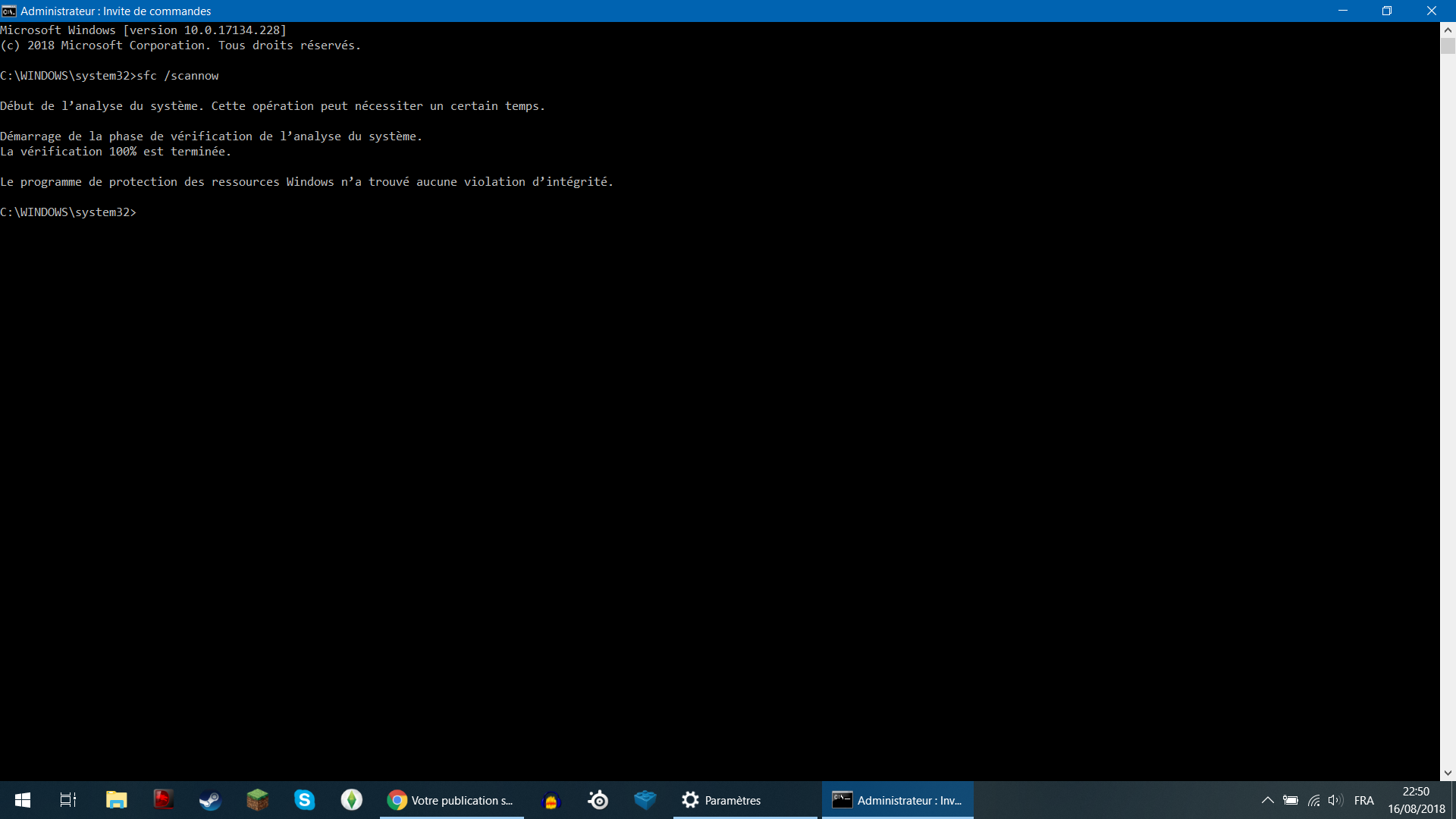This screenshot has height=819, width=1456.
Task: Click the Administrateur : Inv... taskbar button
Action: (898, 800)
